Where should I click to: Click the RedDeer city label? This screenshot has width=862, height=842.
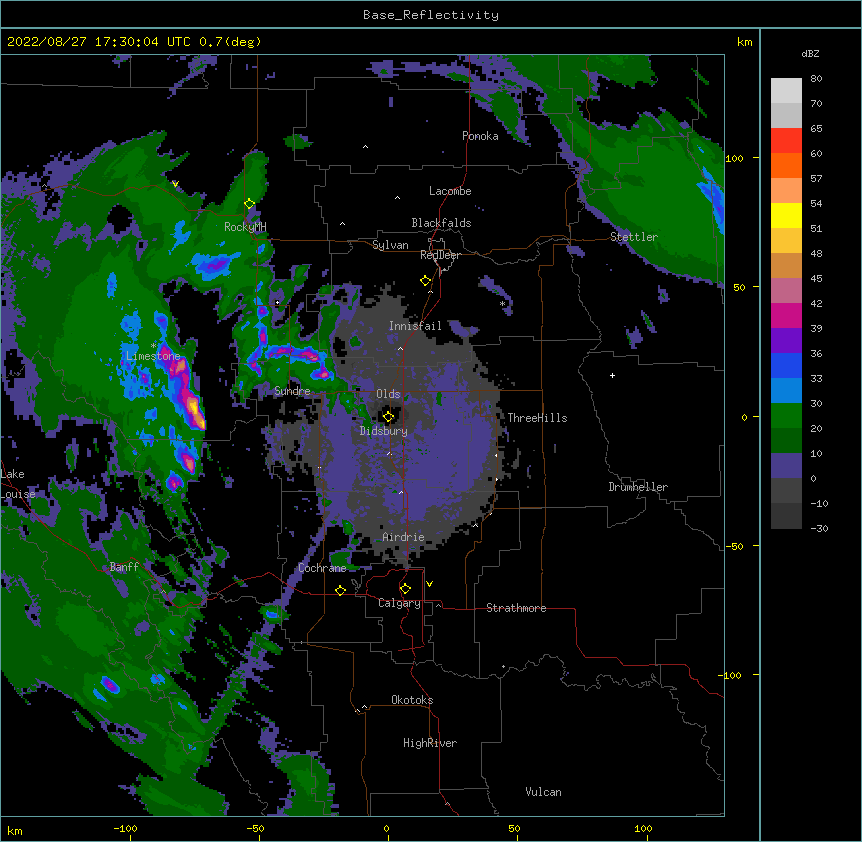[440, 255]
